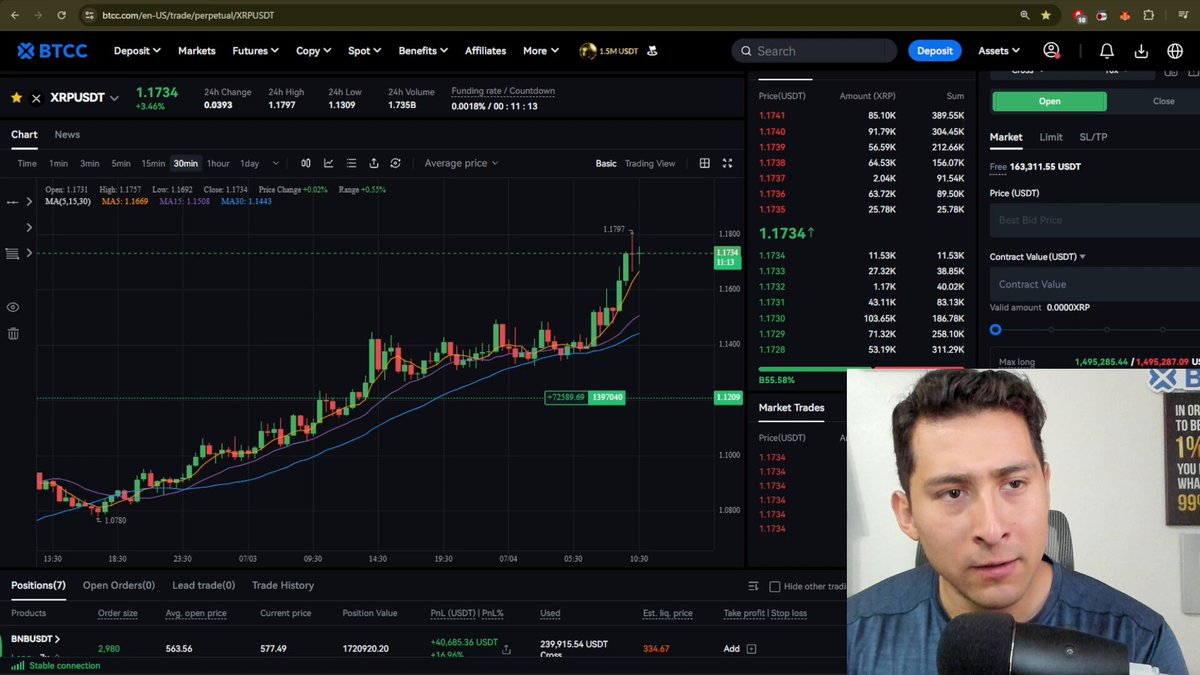Open the language globe icon
1200x675 pixels.
(x=1175, y=51)
